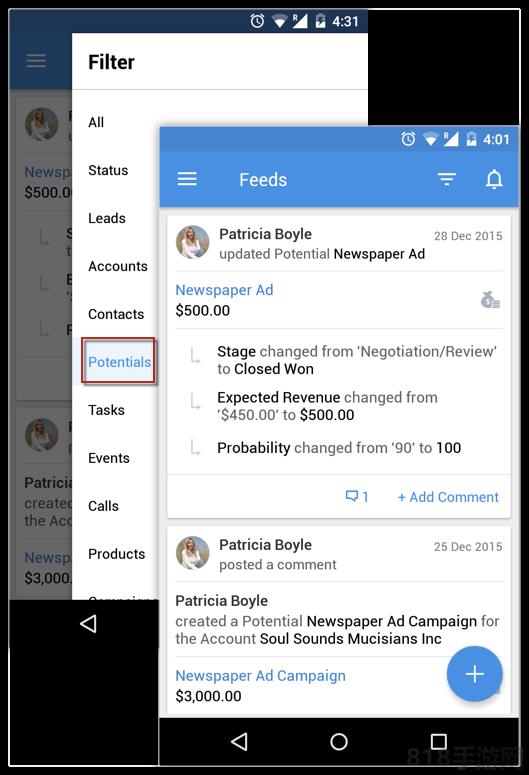The width and height of the screenshot is (529, 775).
Task: Open the Newspaper Ad potential link
Action: click(x=224, y=290)
